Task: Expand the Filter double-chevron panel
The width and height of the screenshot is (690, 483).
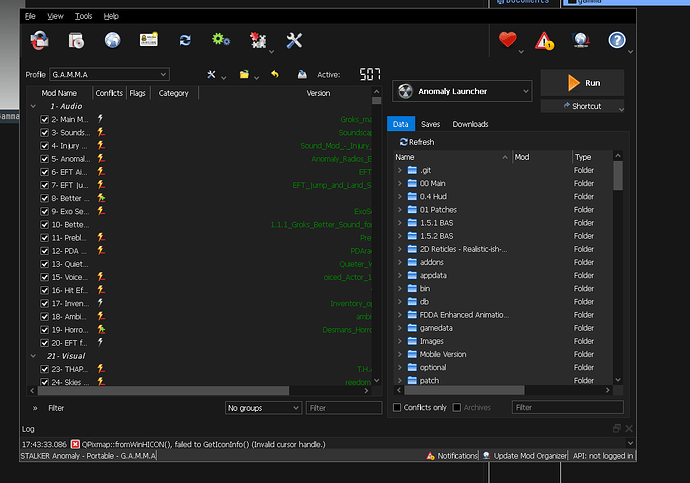Action: coord(35,408)
